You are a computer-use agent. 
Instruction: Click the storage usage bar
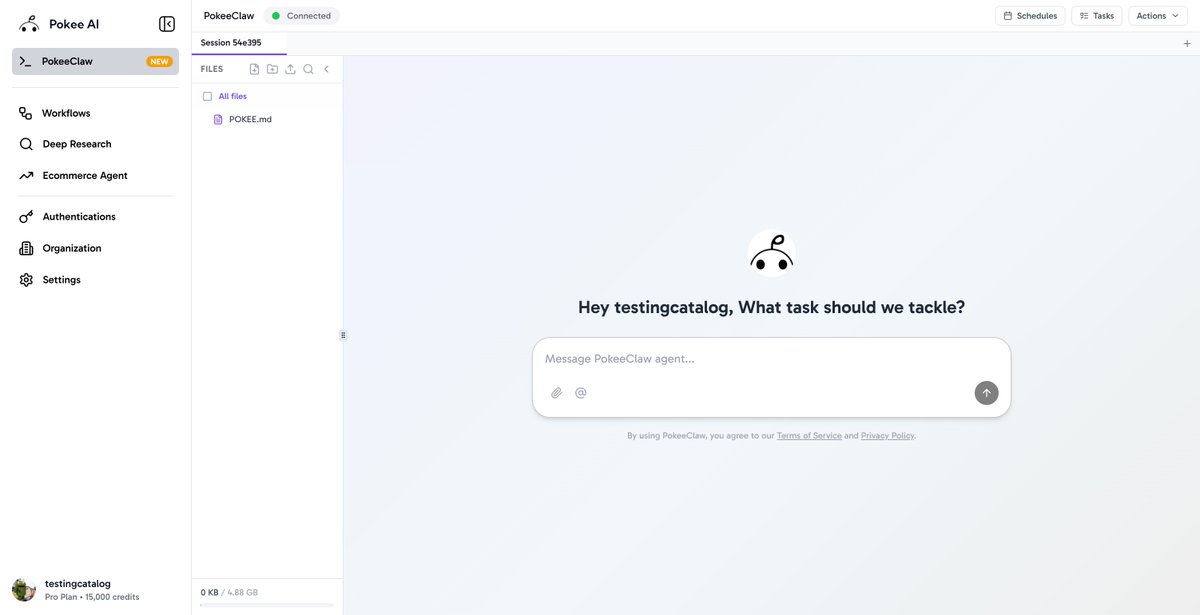pyautogui.click(x=265, y=604)
